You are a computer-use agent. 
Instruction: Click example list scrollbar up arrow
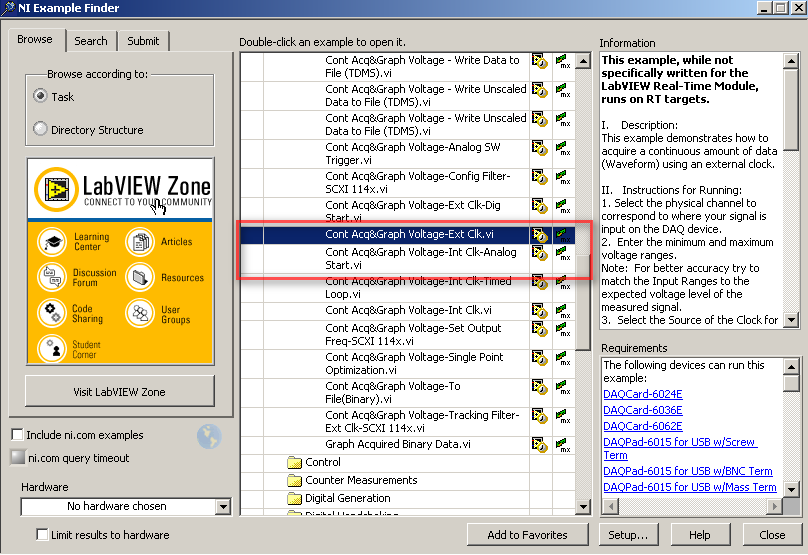pos(583,61)
